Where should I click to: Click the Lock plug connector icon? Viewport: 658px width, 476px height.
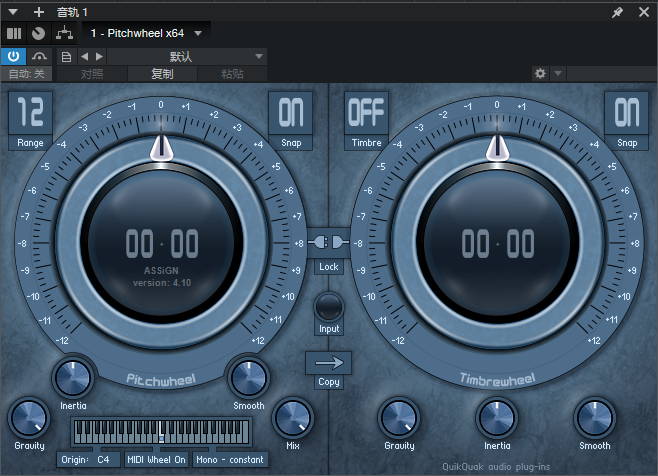click(x=328, y=242)
